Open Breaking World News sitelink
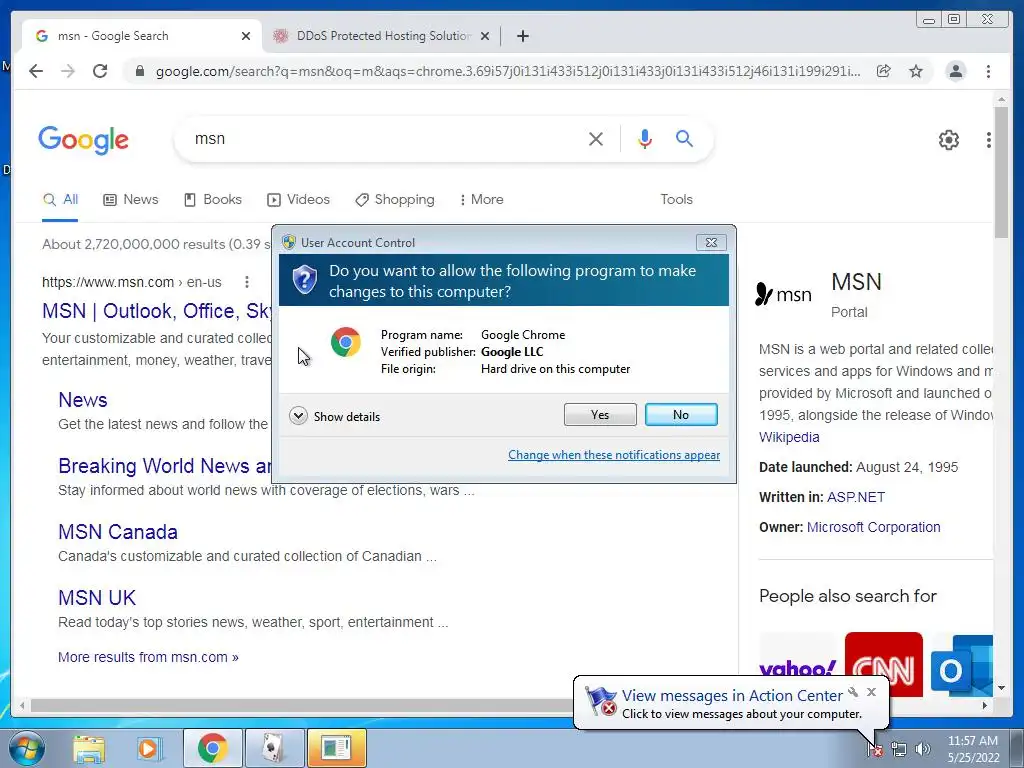Screen dimensions: 1024x768 coord(165,466)
